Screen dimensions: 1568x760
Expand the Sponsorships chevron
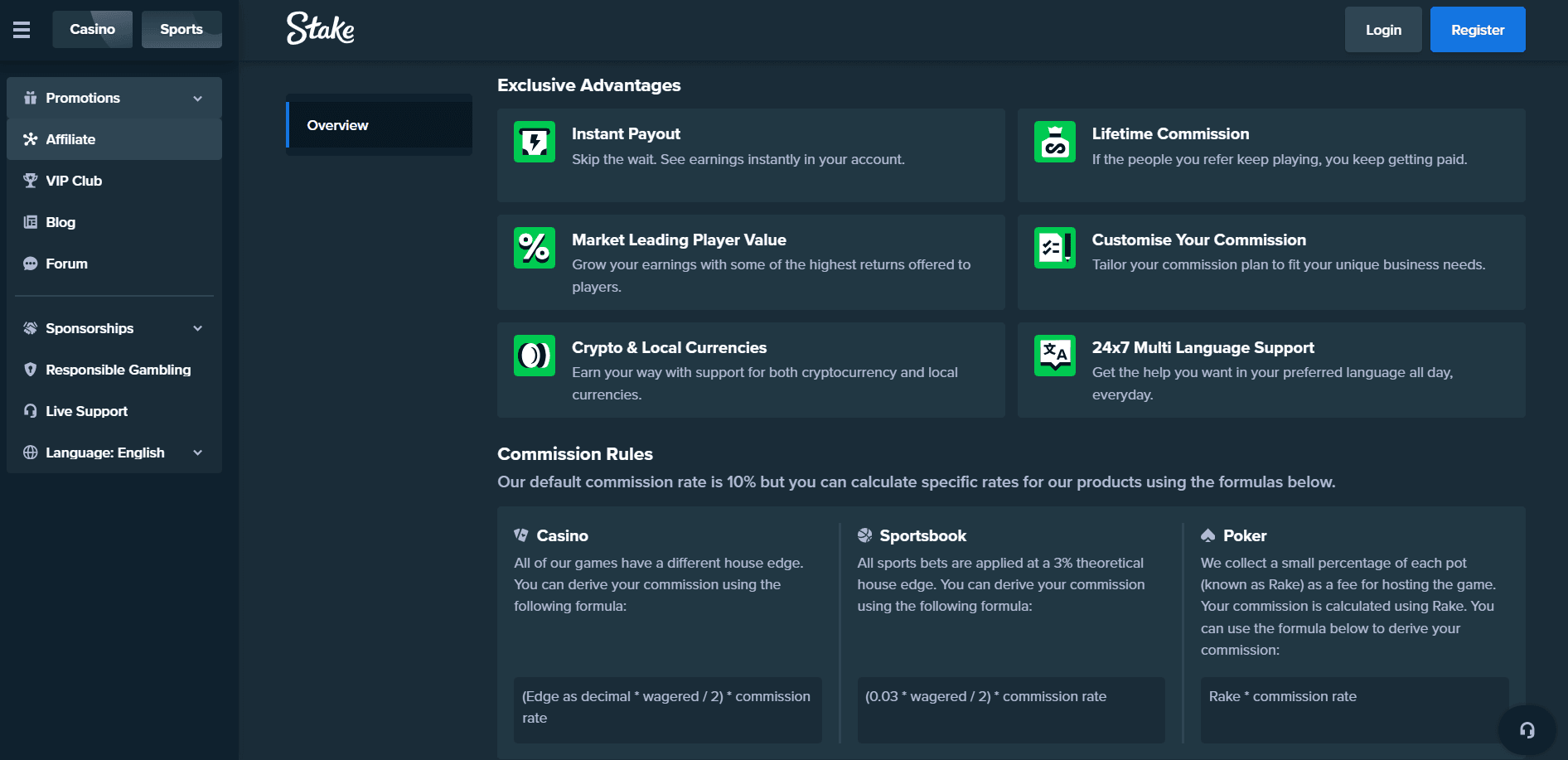(x=198, y=328)
